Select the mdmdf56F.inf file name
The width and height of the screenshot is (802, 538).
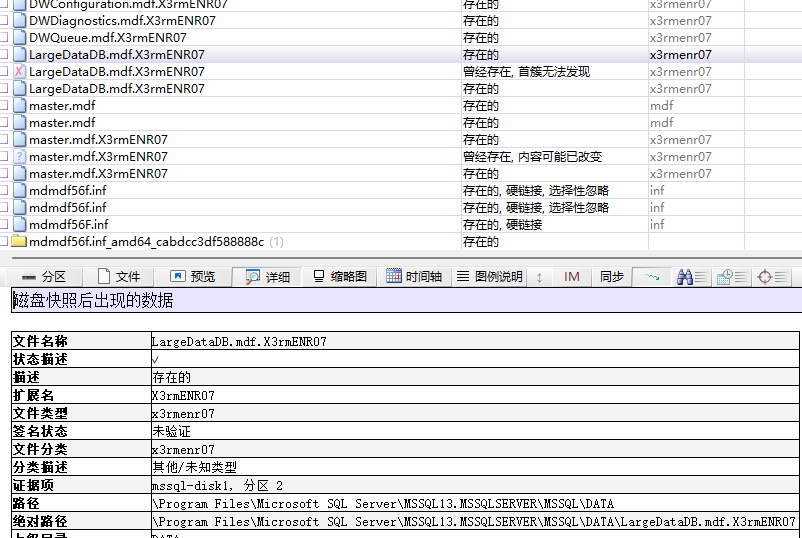click(x=69, y=224)
